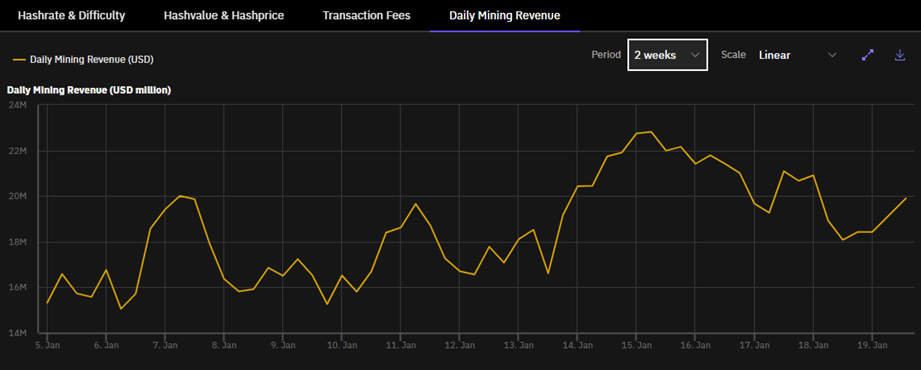Image resolution: width=921 pixels, height=370 pixels.
Task: Click the 10. Jan x-axis label
Action: pyautogui.click(x=341, y=345)
